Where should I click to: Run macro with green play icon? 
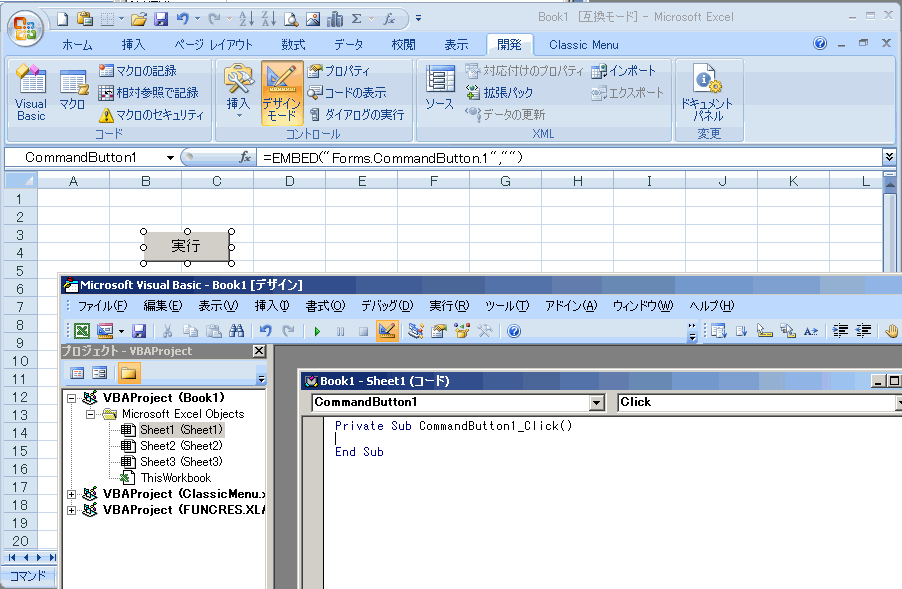pos(317,331)
